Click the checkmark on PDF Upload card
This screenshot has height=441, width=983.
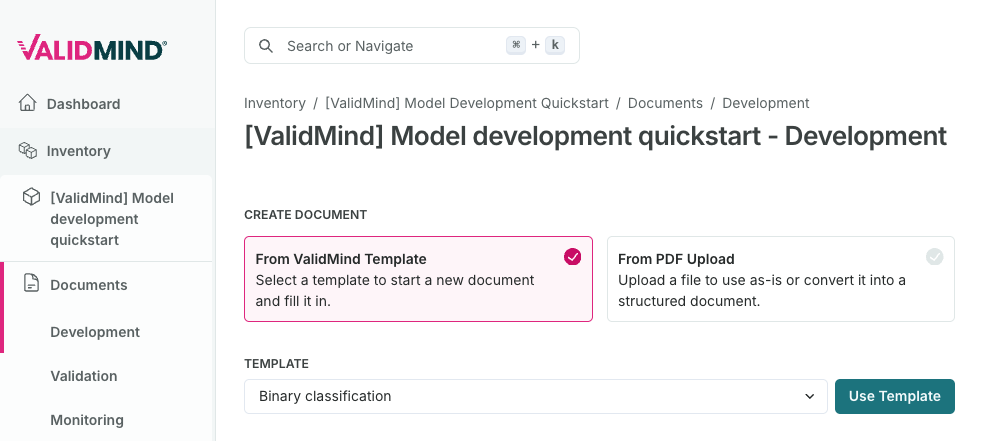[x=935, y=257]
